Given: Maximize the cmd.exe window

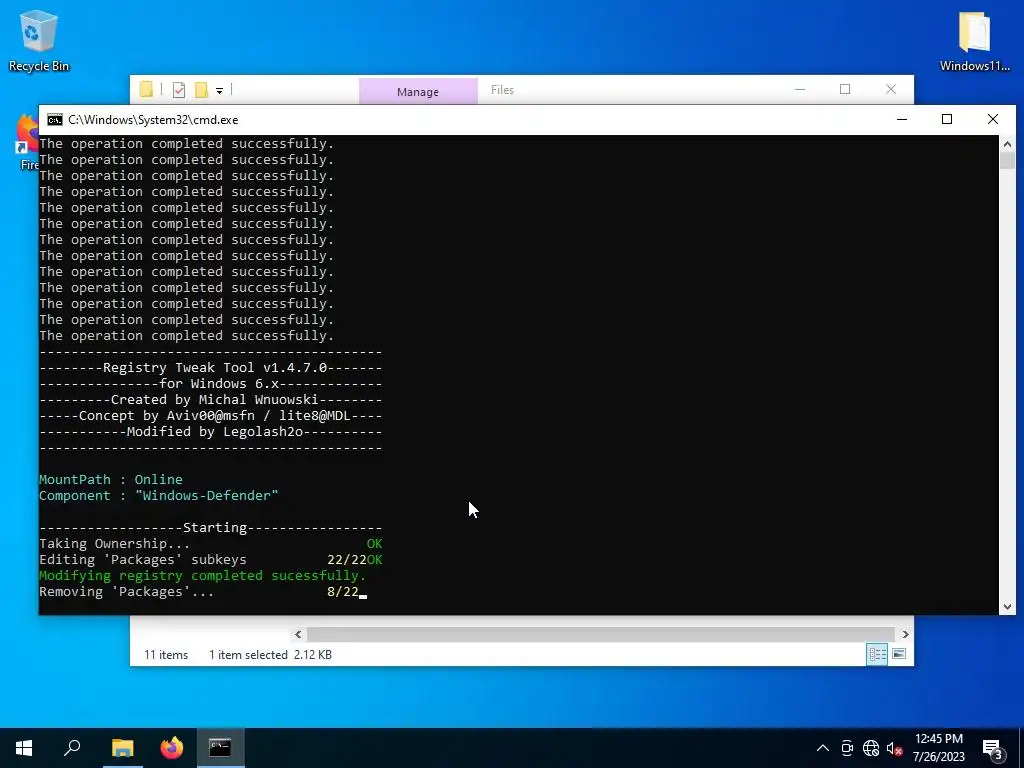Looking at the screenshot, I should [947, 120].
